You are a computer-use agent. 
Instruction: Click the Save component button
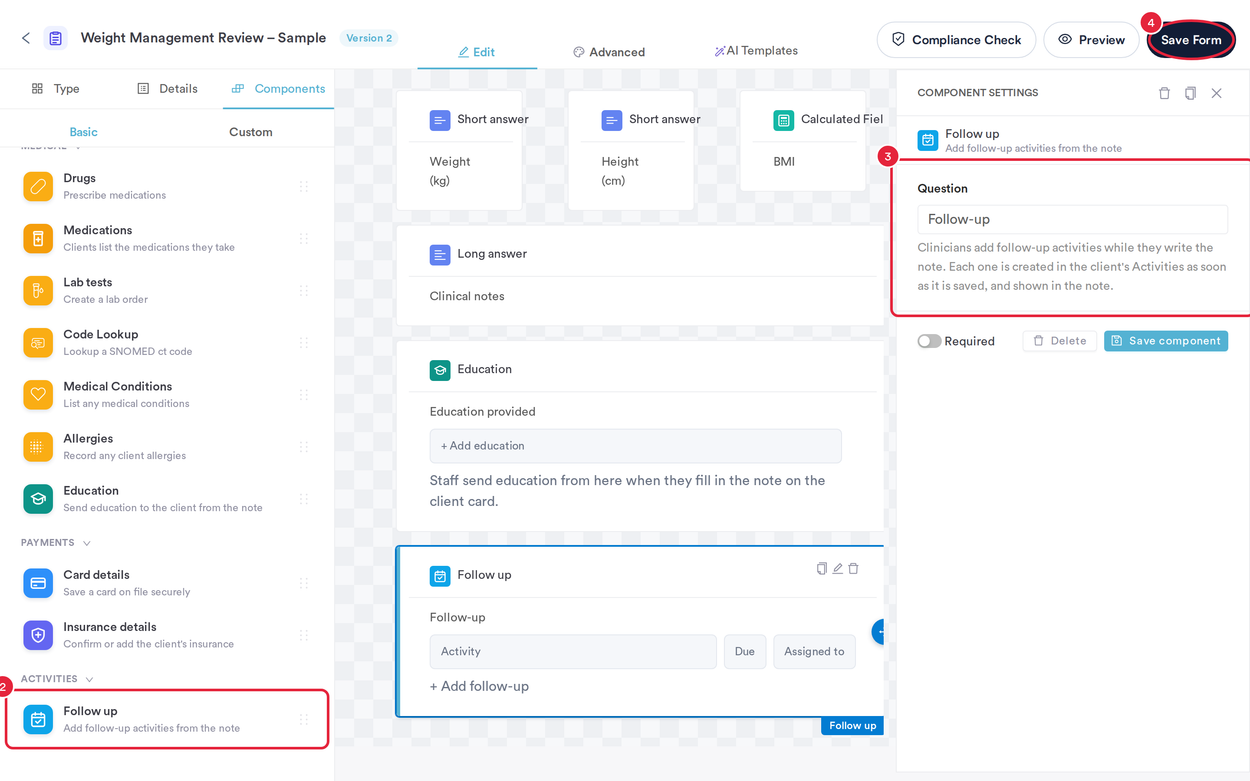coord(1166,341)
